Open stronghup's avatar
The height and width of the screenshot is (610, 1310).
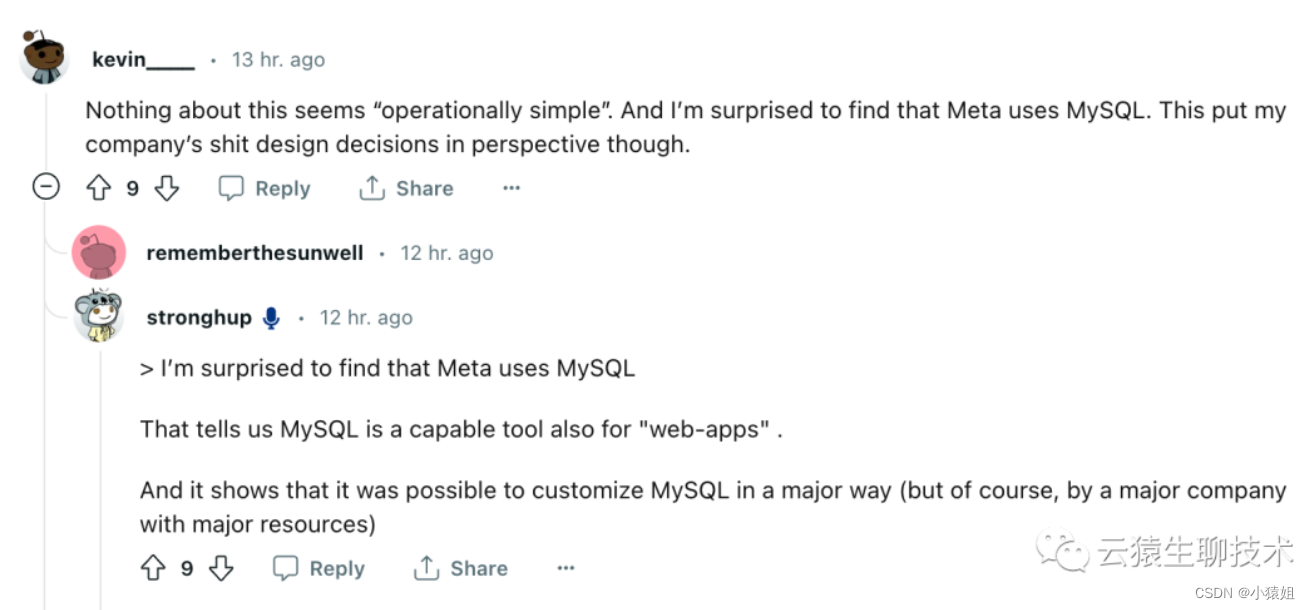coord(97,316)
